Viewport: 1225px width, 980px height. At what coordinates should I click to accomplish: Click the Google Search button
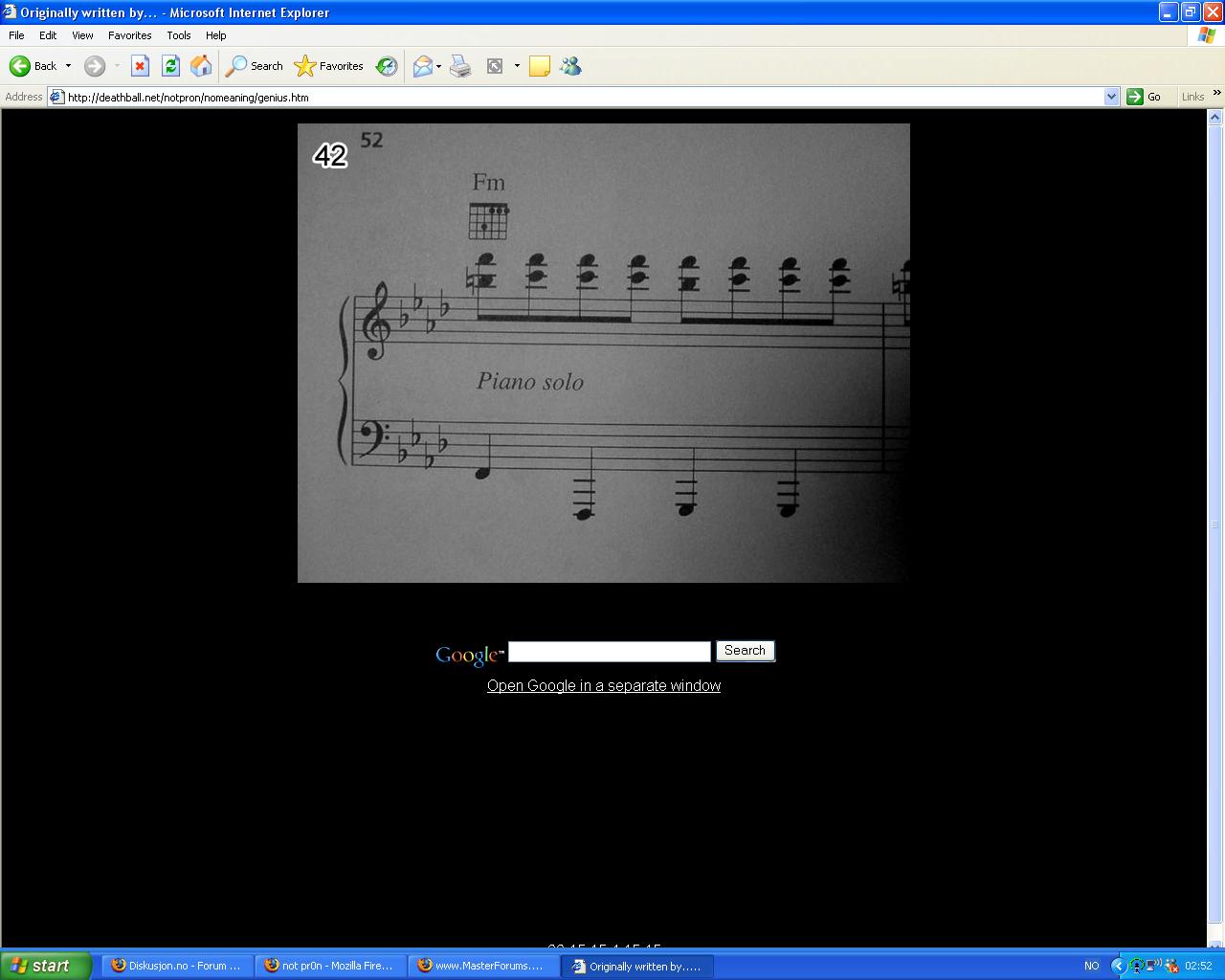[x=745, y=651]
